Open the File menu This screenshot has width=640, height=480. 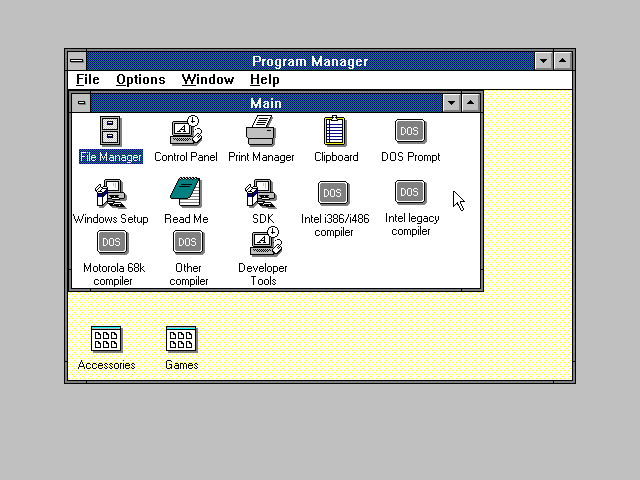(88, 80)
